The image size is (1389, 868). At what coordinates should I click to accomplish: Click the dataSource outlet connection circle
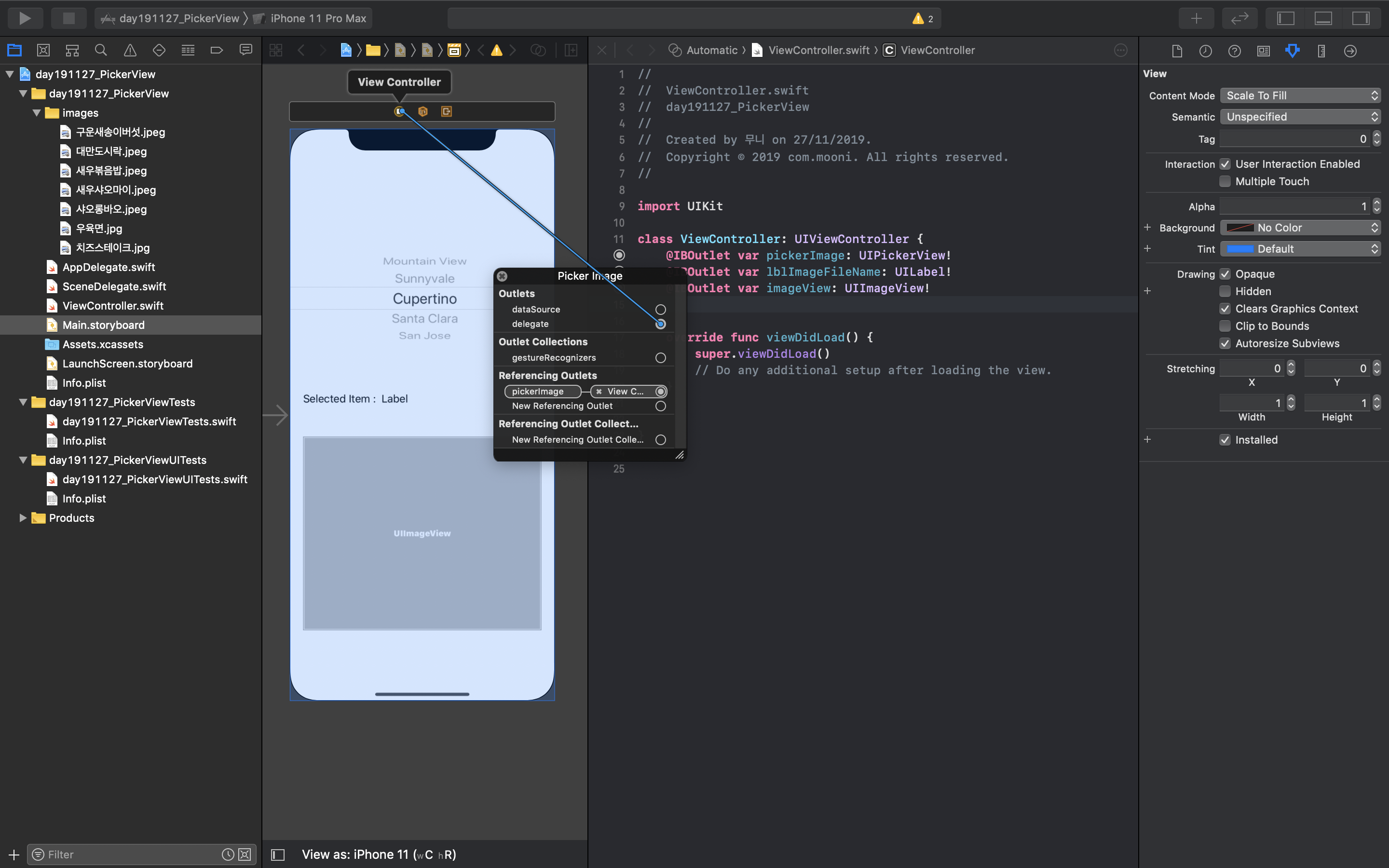coord(661,310)
